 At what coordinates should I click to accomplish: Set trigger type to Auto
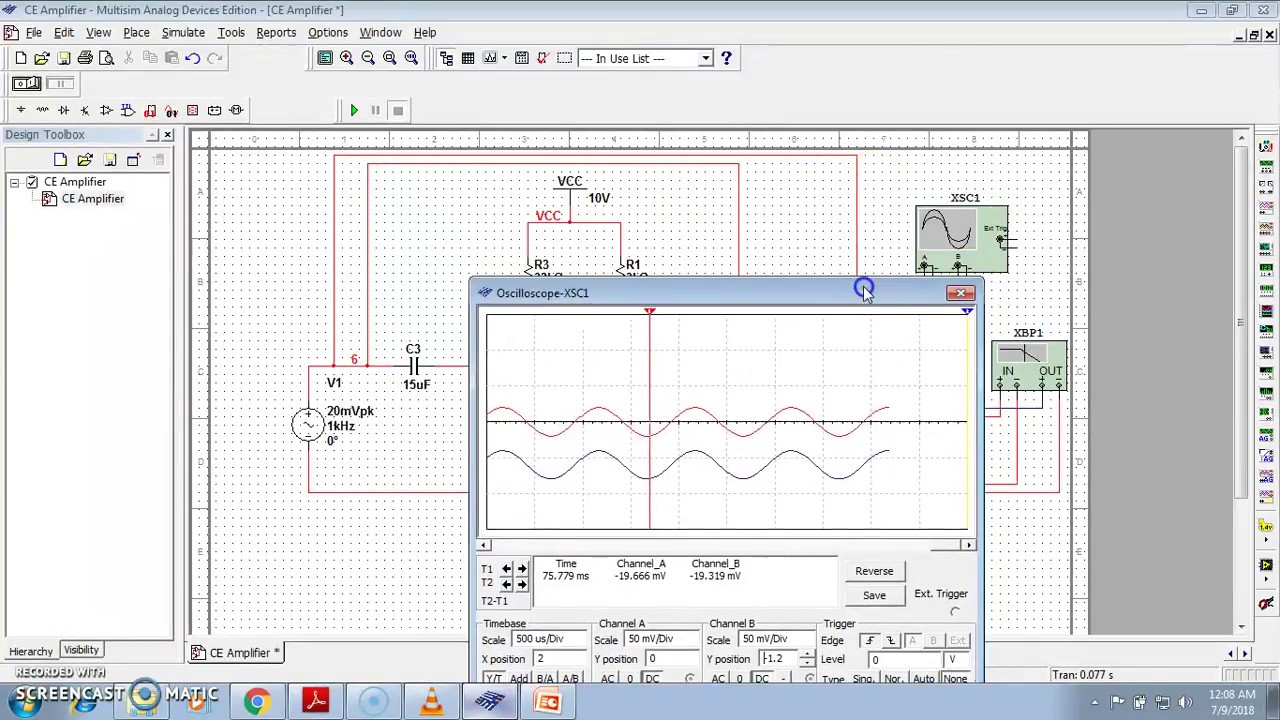[924, 679]
